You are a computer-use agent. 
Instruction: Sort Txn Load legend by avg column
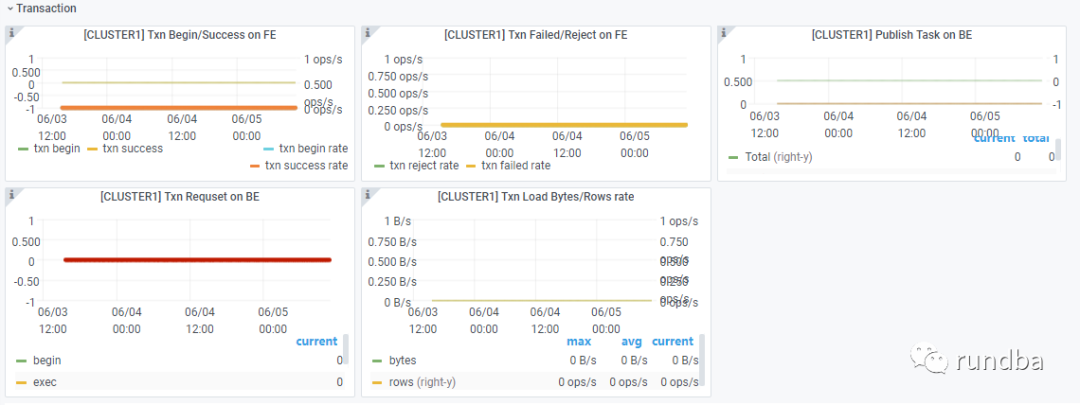pyautogui.click(x=630, y=341)
